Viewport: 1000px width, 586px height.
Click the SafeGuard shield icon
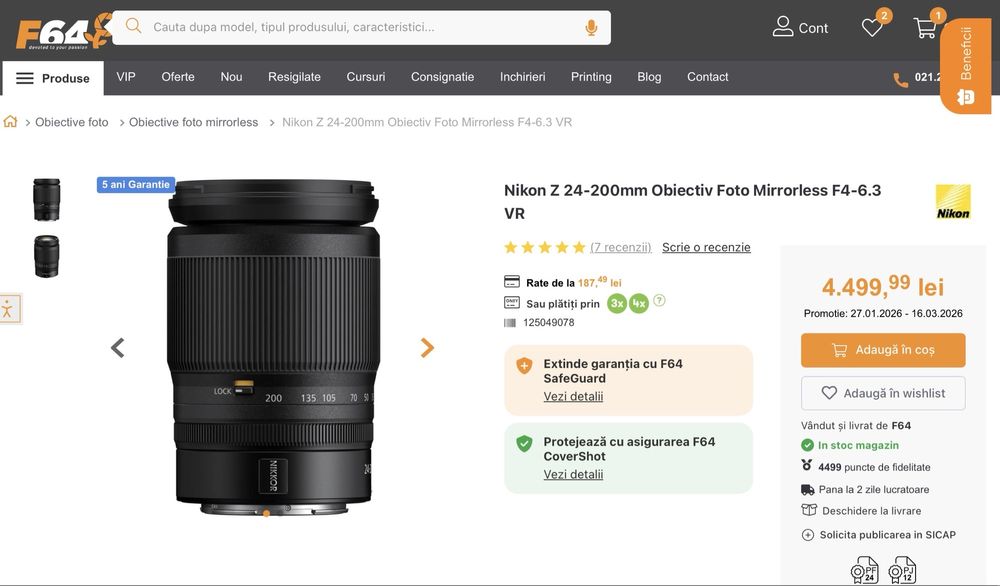[x=524, y=366]
